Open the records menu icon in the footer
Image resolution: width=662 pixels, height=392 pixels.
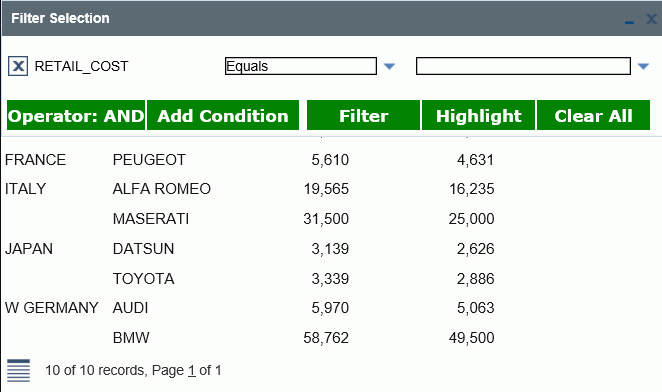click(19, 370)
